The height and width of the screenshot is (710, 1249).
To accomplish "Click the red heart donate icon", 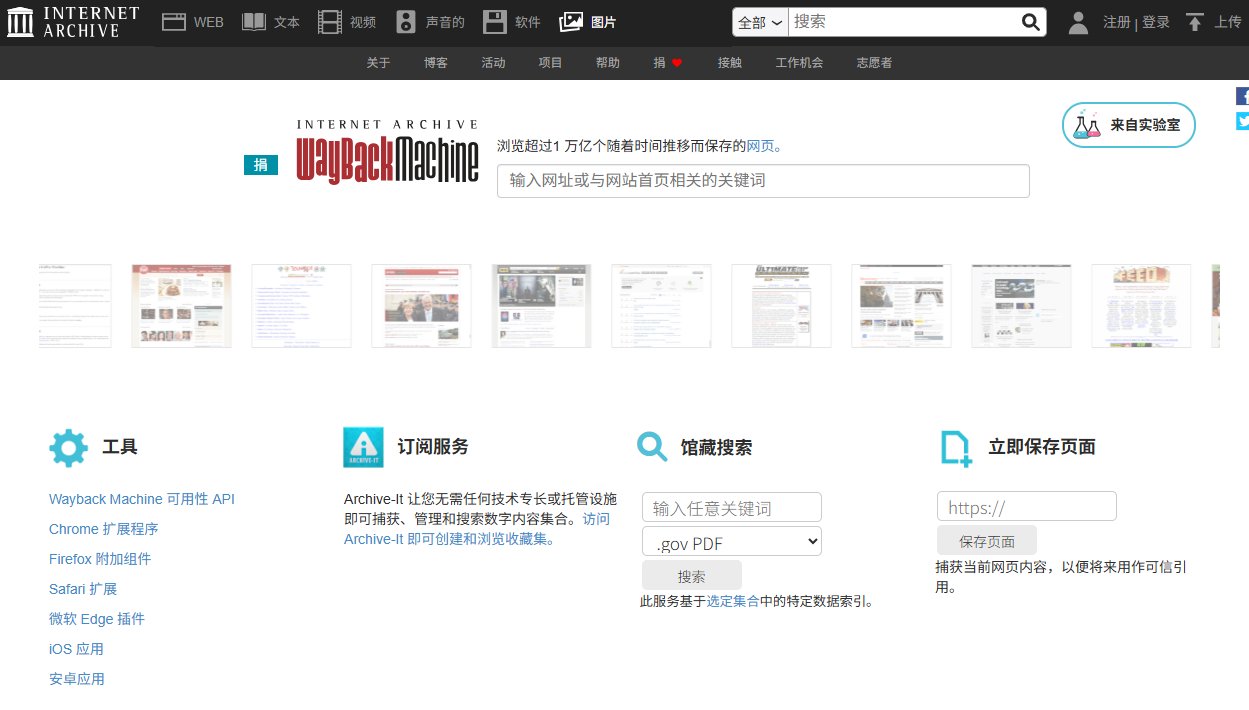I will 677,63.
